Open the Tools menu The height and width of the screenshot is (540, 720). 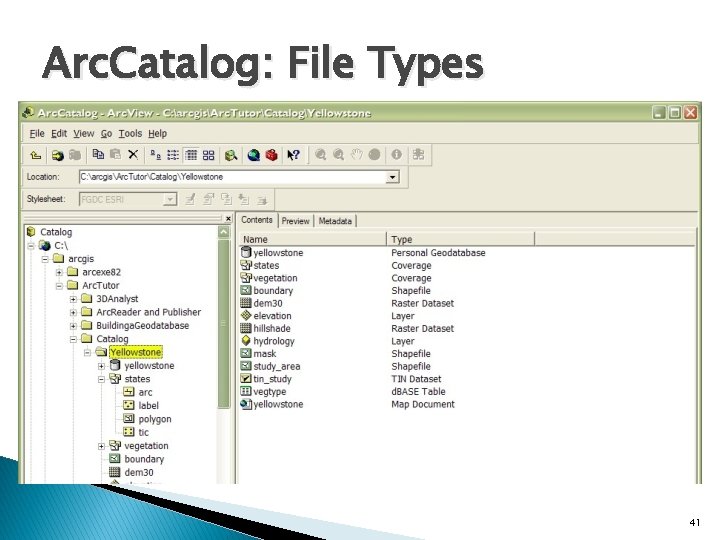pyautogui.click(x=130, y=134)
